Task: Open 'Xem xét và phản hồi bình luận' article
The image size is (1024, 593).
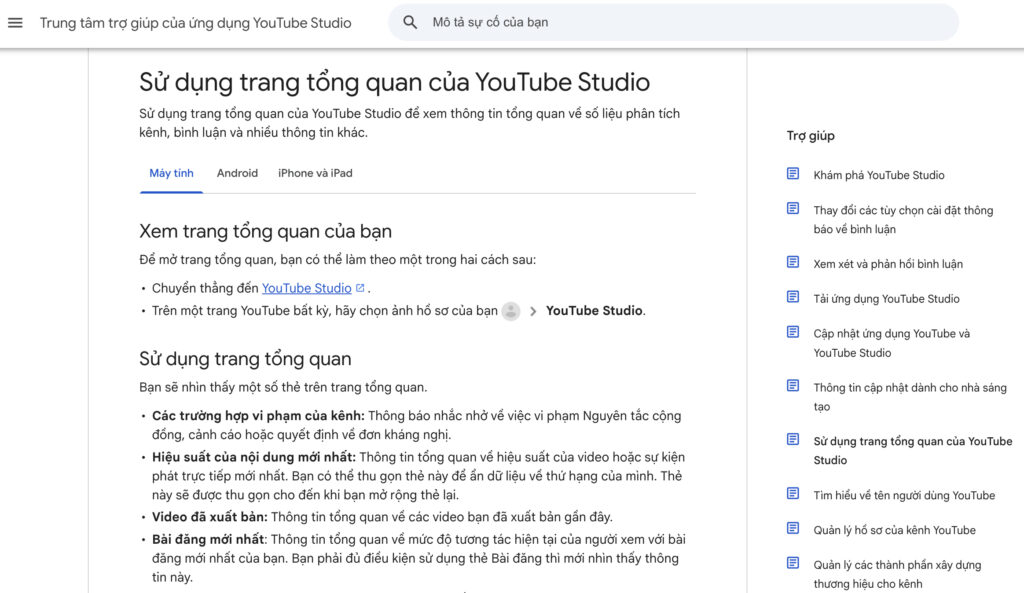Action: coord(888,264)
